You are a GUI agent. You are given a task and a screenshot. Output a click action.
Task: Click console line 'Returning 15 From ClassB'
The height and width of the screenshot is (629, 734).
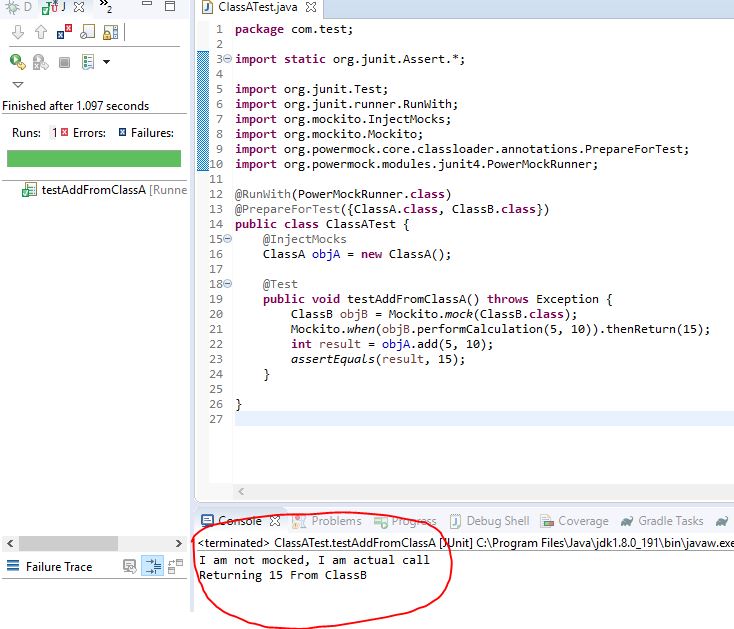283,575
